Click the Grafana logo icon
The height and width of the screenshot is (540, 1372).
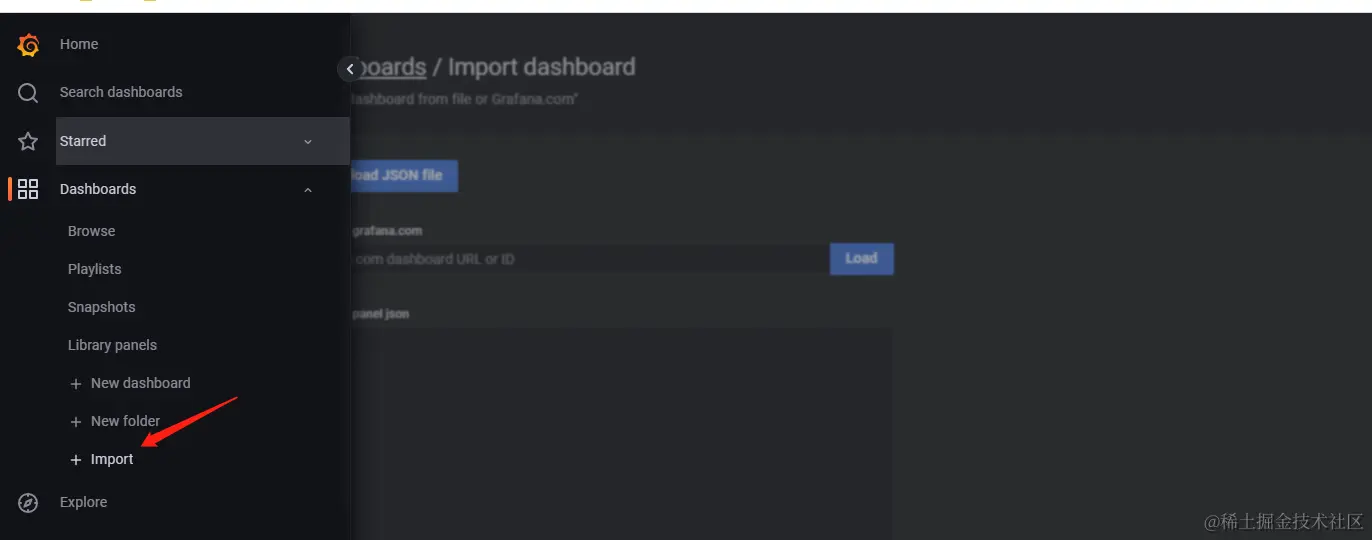point(28,45)
